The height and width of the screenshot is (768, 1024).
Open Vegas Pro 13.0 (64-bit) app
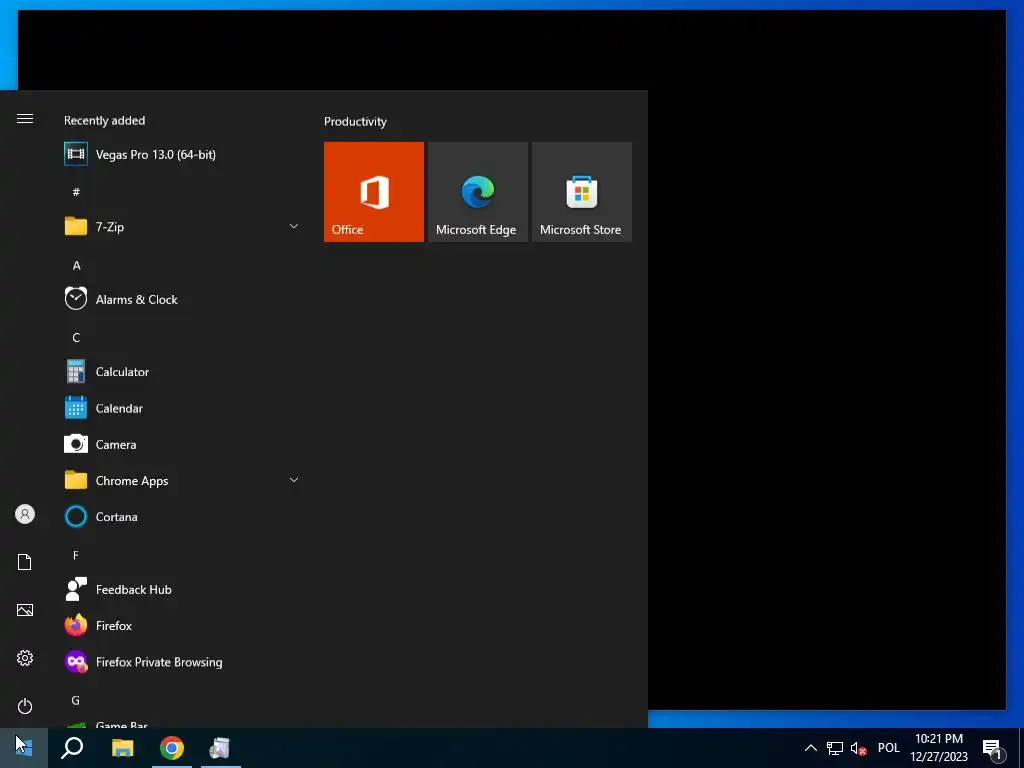click(x=182, y=155)
